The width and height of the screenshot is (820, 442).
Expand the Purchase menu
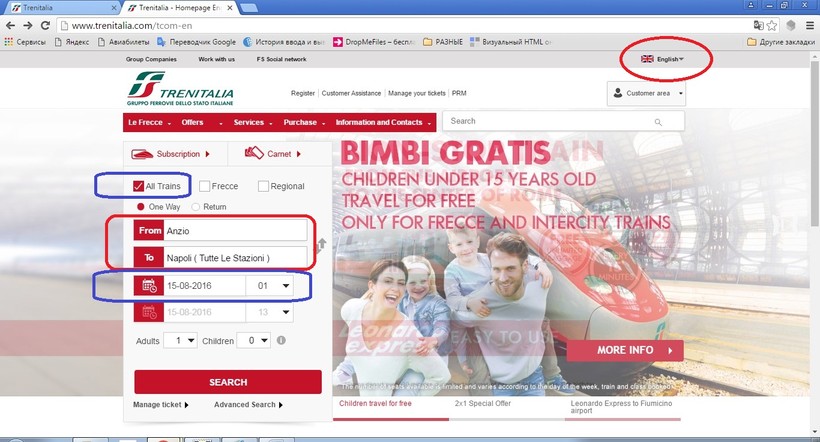point(304,122)
